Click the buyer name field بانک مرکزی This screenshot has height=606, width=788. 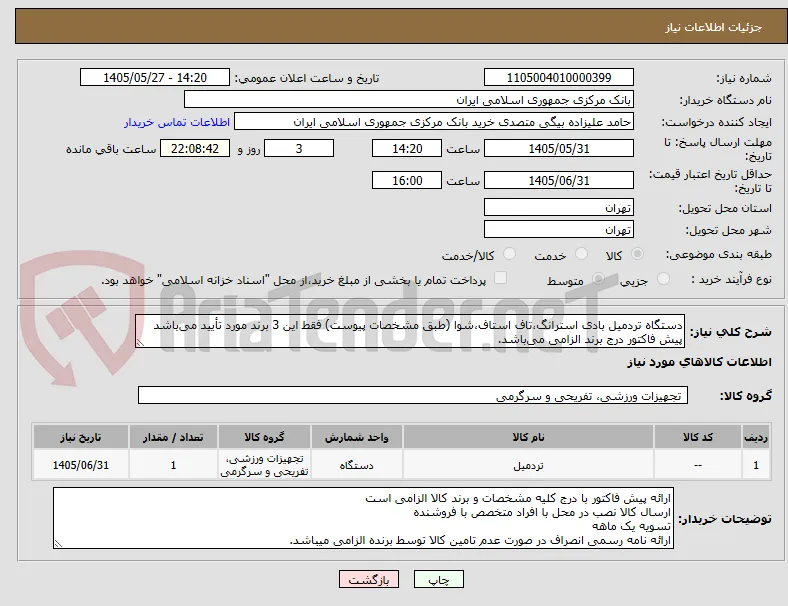click(409, 99)
